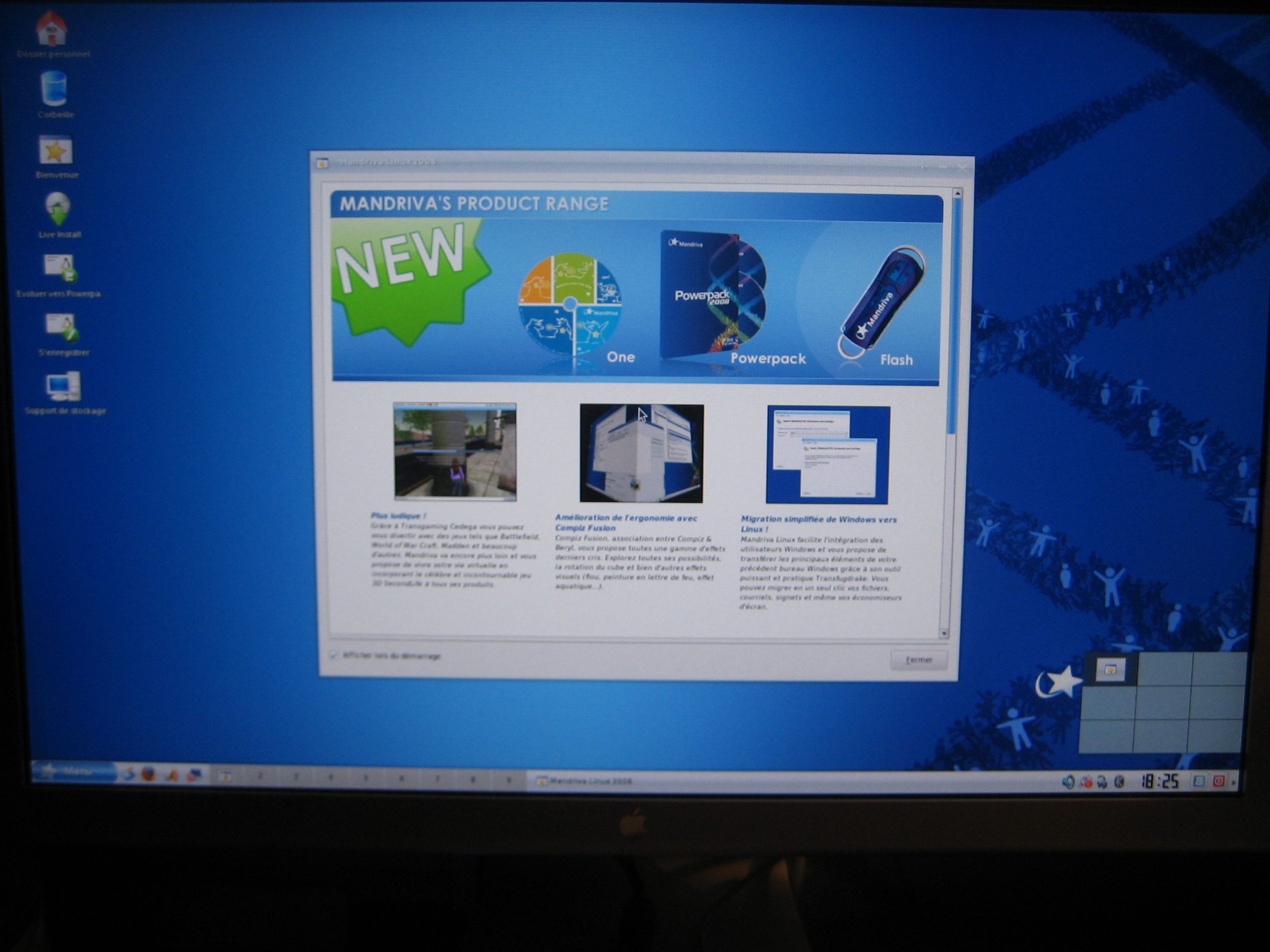This screenshot has height=952, width=1270.
Task: Switch to desktop 2 in the taskbar pager
Action: click(x=260, y=777)
